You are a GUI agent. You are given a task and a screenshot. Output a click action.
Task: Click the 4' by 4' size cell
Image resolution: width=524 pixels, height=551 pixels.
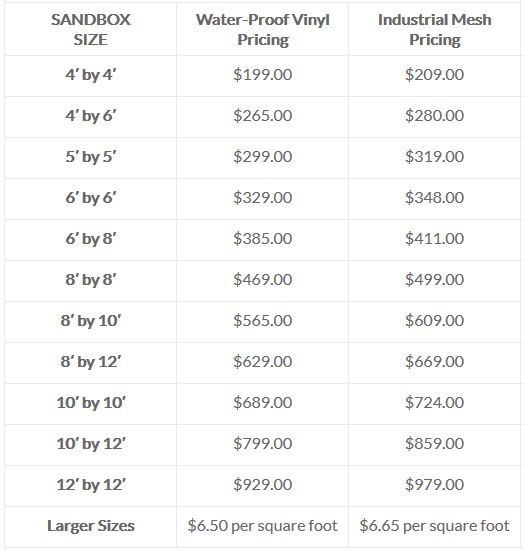(x=91, y=75)
